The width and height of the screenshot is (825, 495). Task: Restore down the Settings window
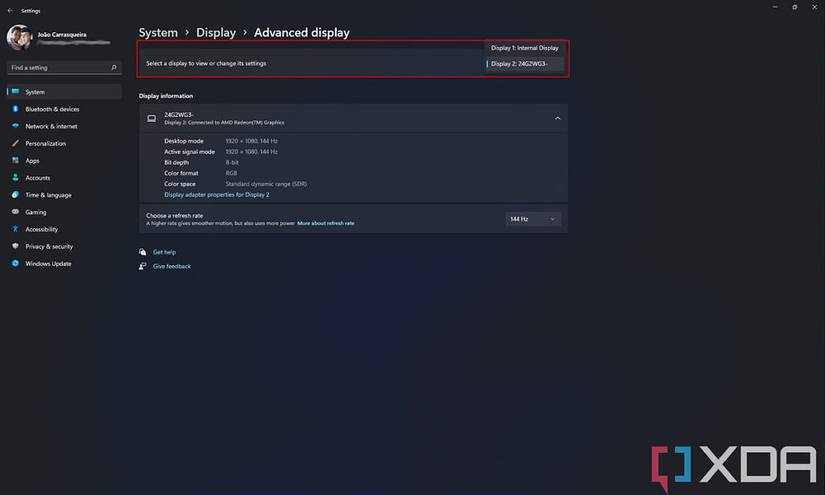pyautogui.click(x=794, y=7)
